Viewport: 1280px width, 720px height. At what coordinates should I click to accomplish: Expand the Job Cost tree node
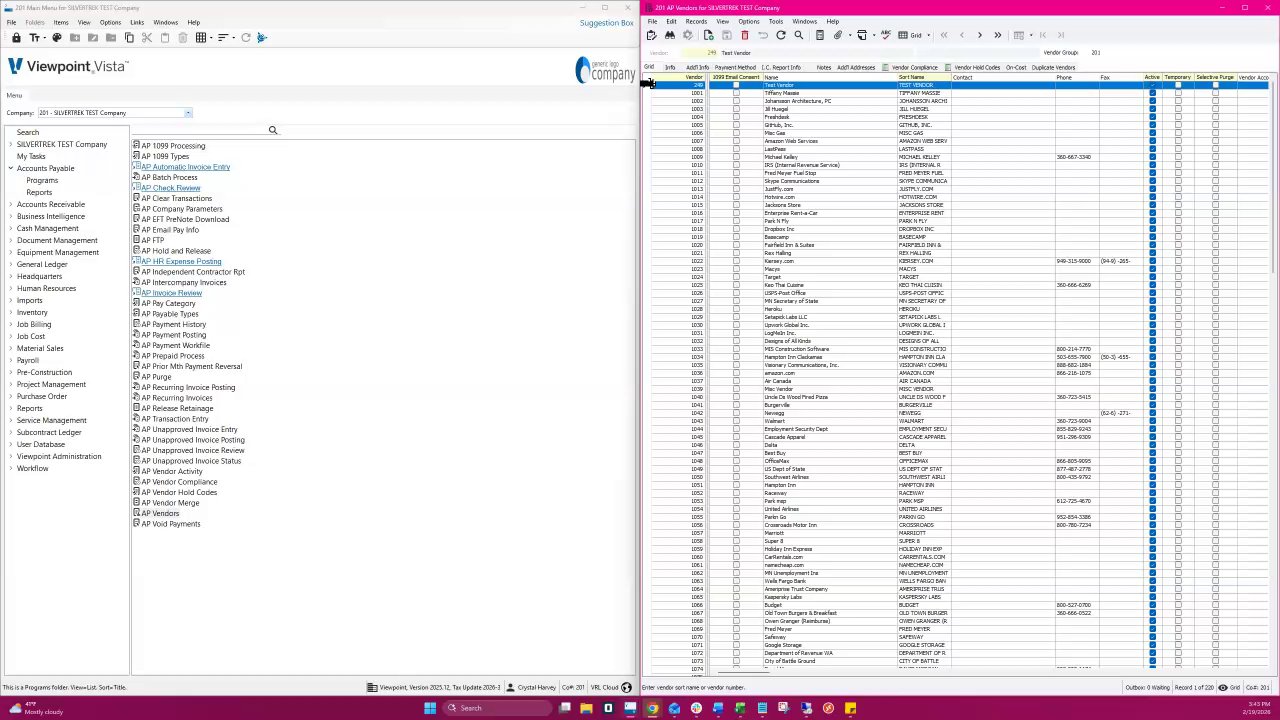[x=11, y=336]
